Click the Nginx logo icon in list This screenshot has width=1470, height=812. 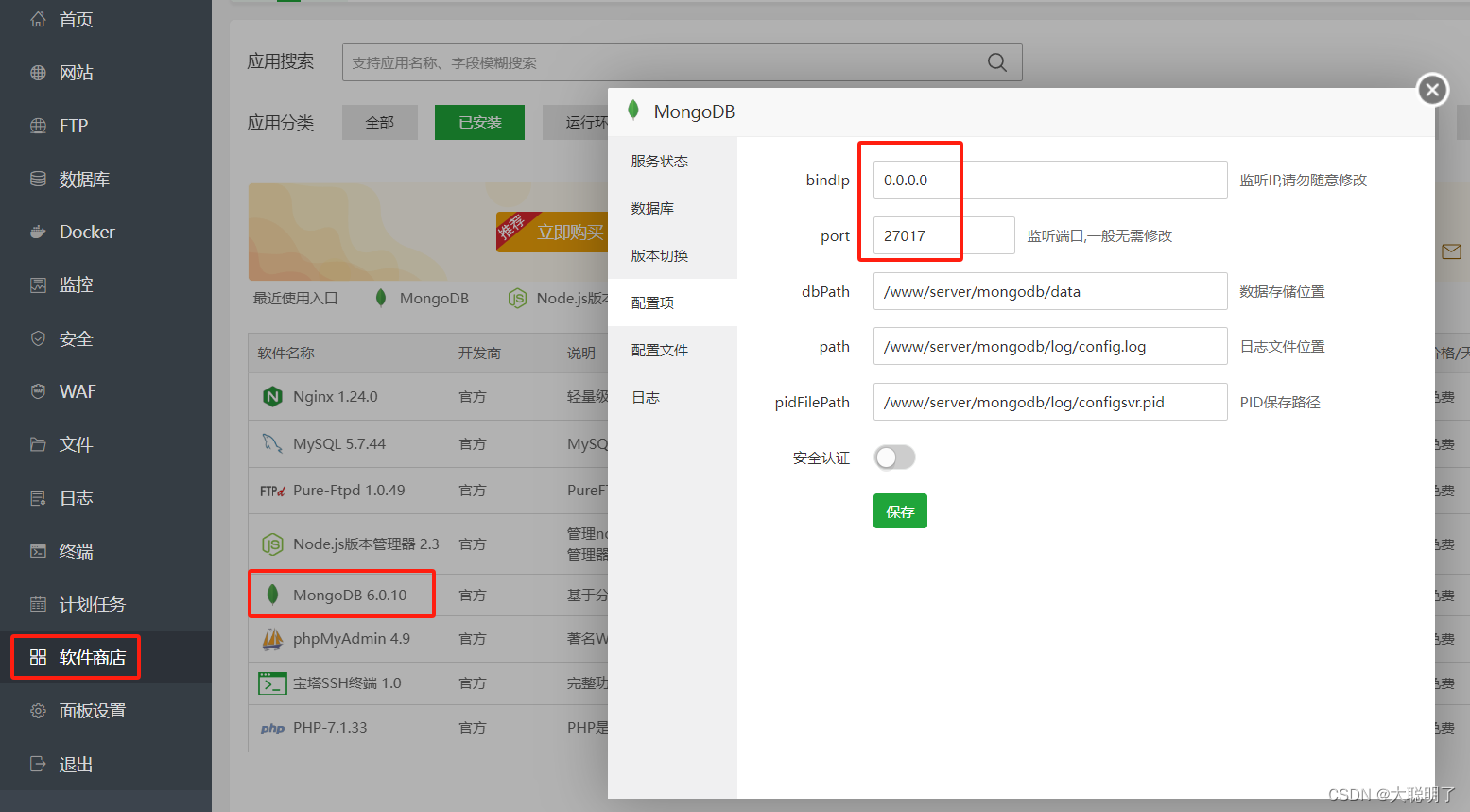272,397
